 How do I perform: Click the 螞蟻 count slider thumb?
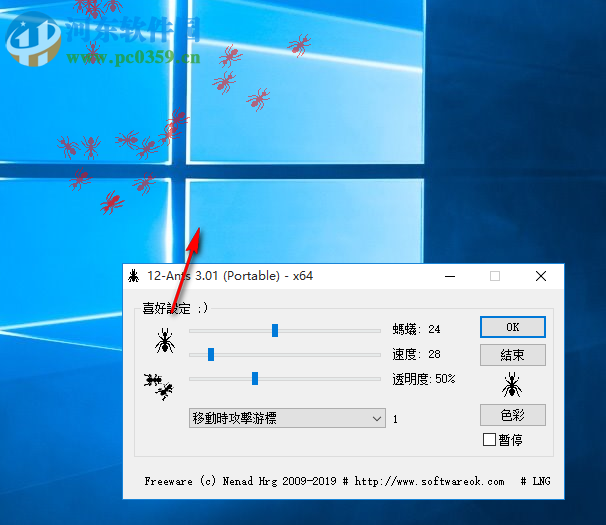pos(275,331)
